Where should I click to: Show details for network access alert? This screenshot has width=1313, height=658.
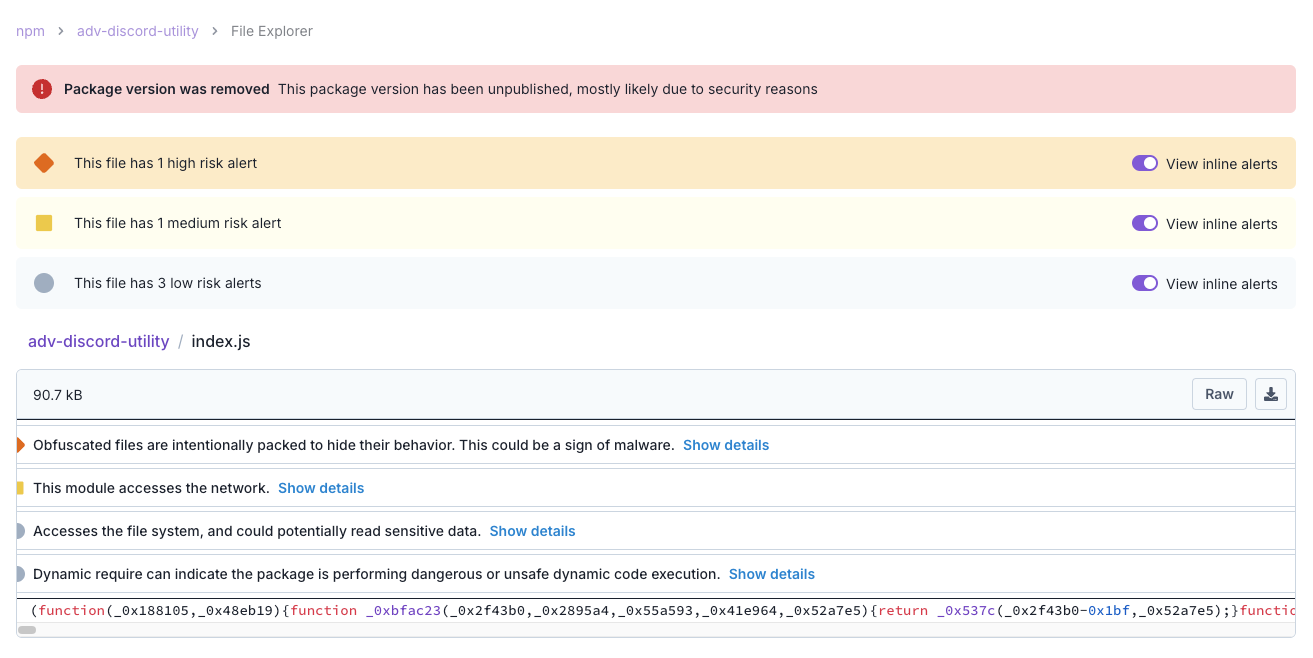(x=321, y=488)
